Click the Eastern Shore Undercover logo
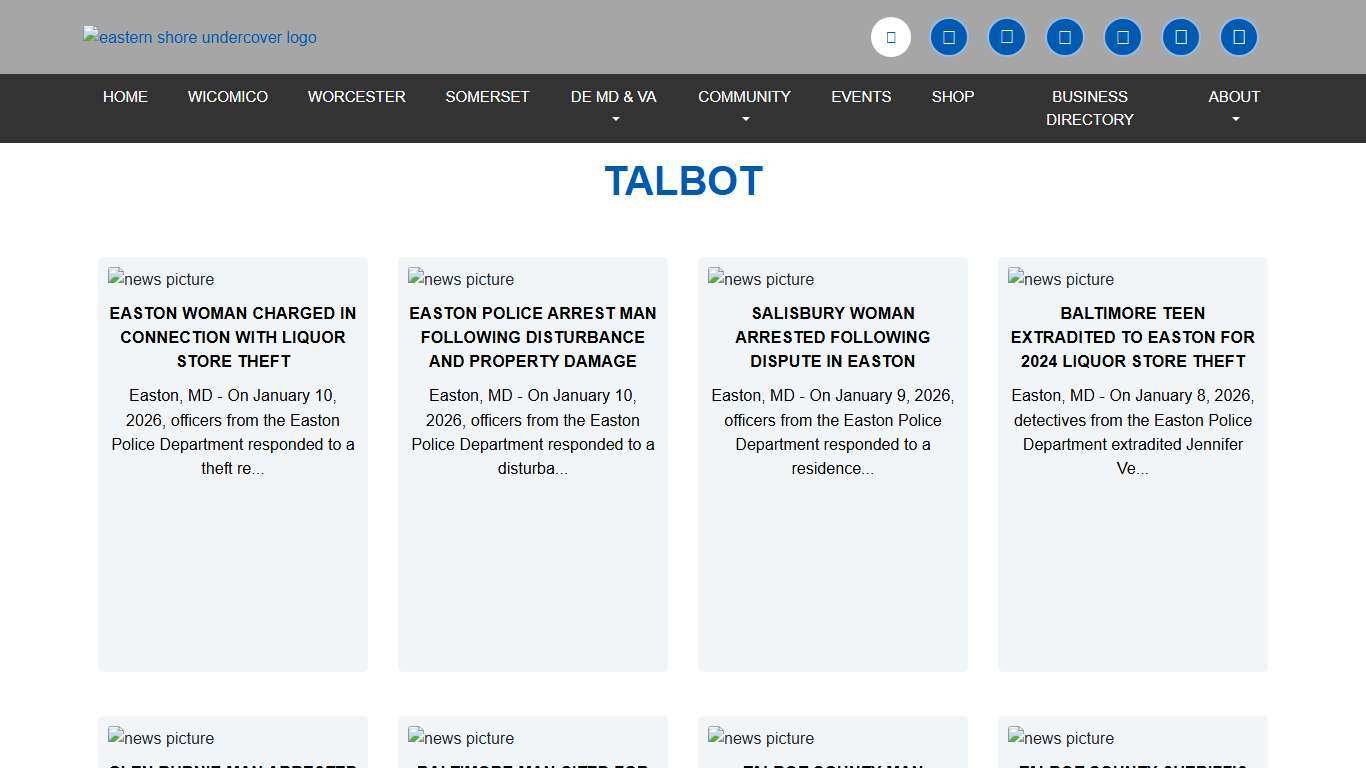The image size is (1366, 768). [200, 37]
